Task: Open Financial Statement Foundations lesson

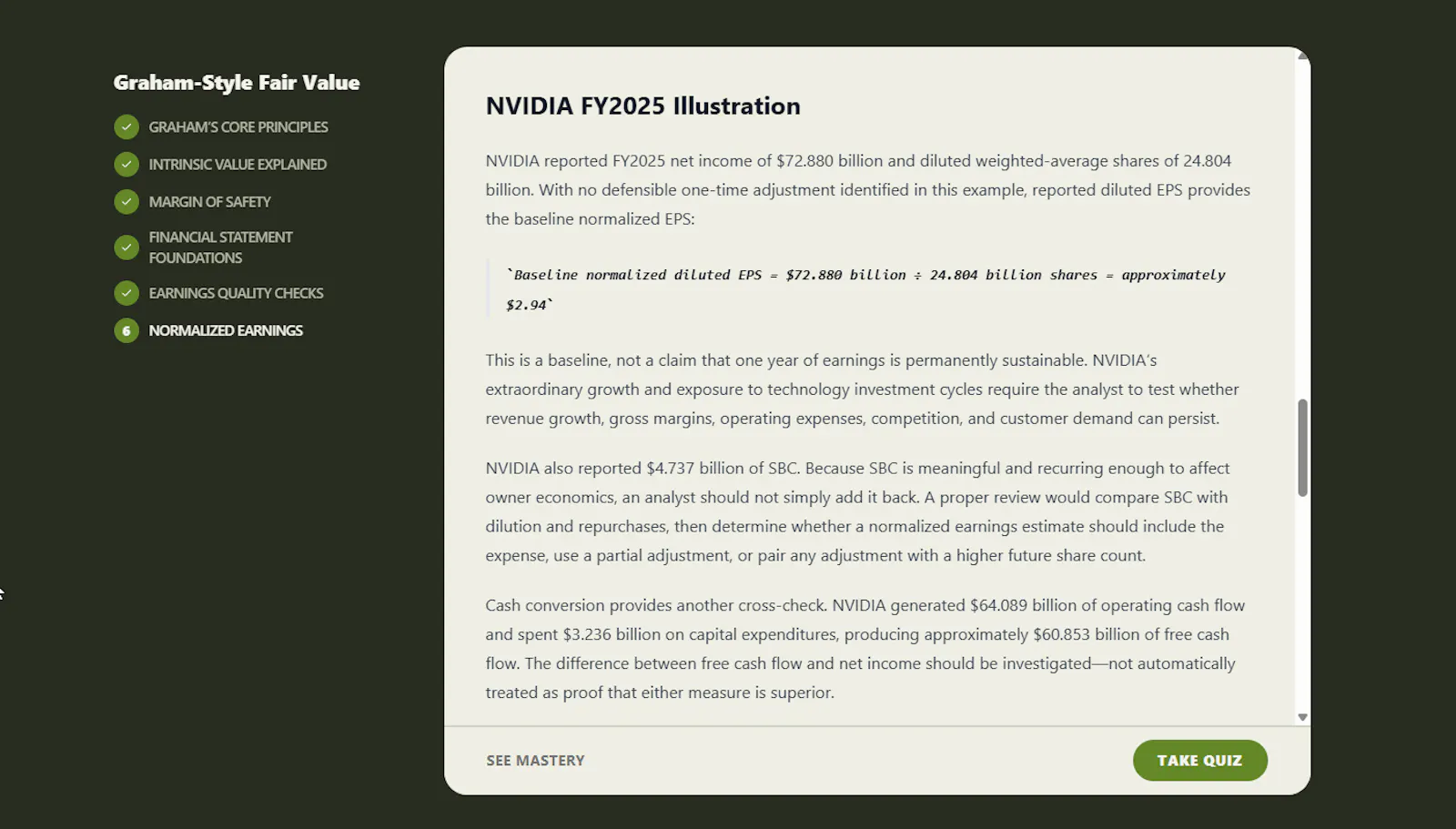Action: [220, 248]
